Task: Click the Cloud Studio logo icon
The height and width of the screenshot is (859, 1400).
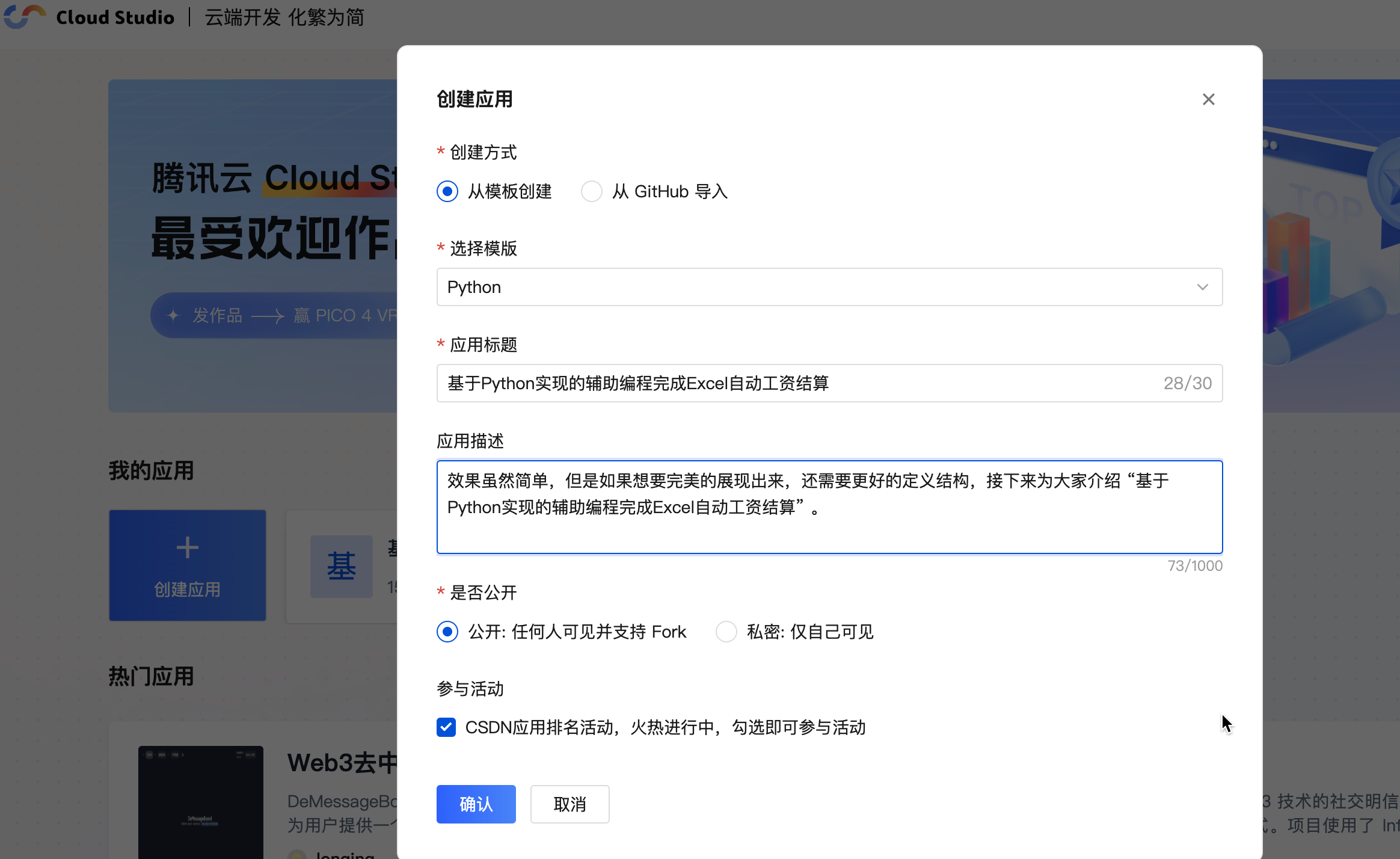Action: pyautogui.click(x=24, y=16)
